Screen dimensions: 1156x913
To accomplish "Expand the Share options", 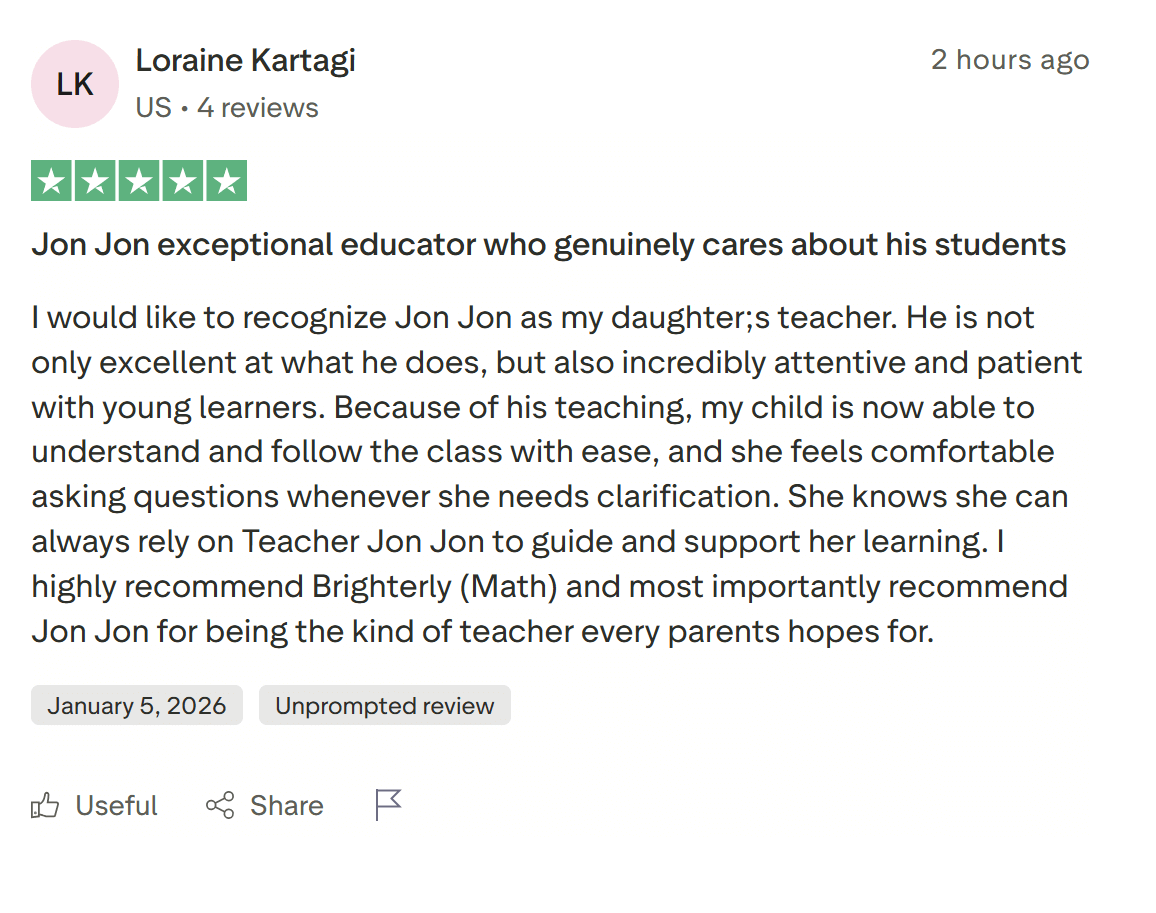I will click(x=264, y=805).
